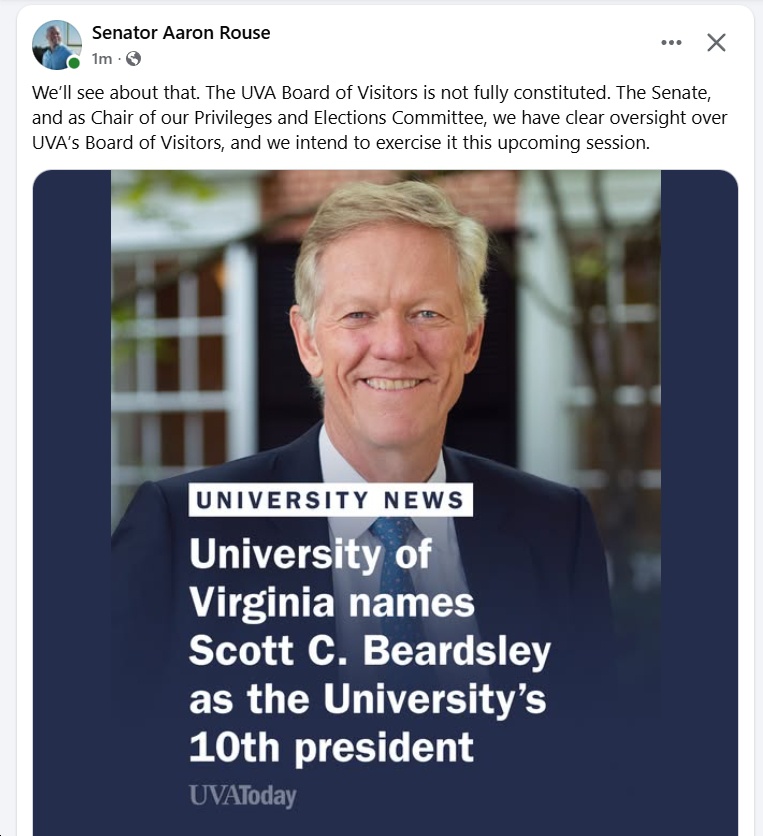Click "10th president" in the headline
Viewport: 763px width, 836px height.
tap(331, 746)
